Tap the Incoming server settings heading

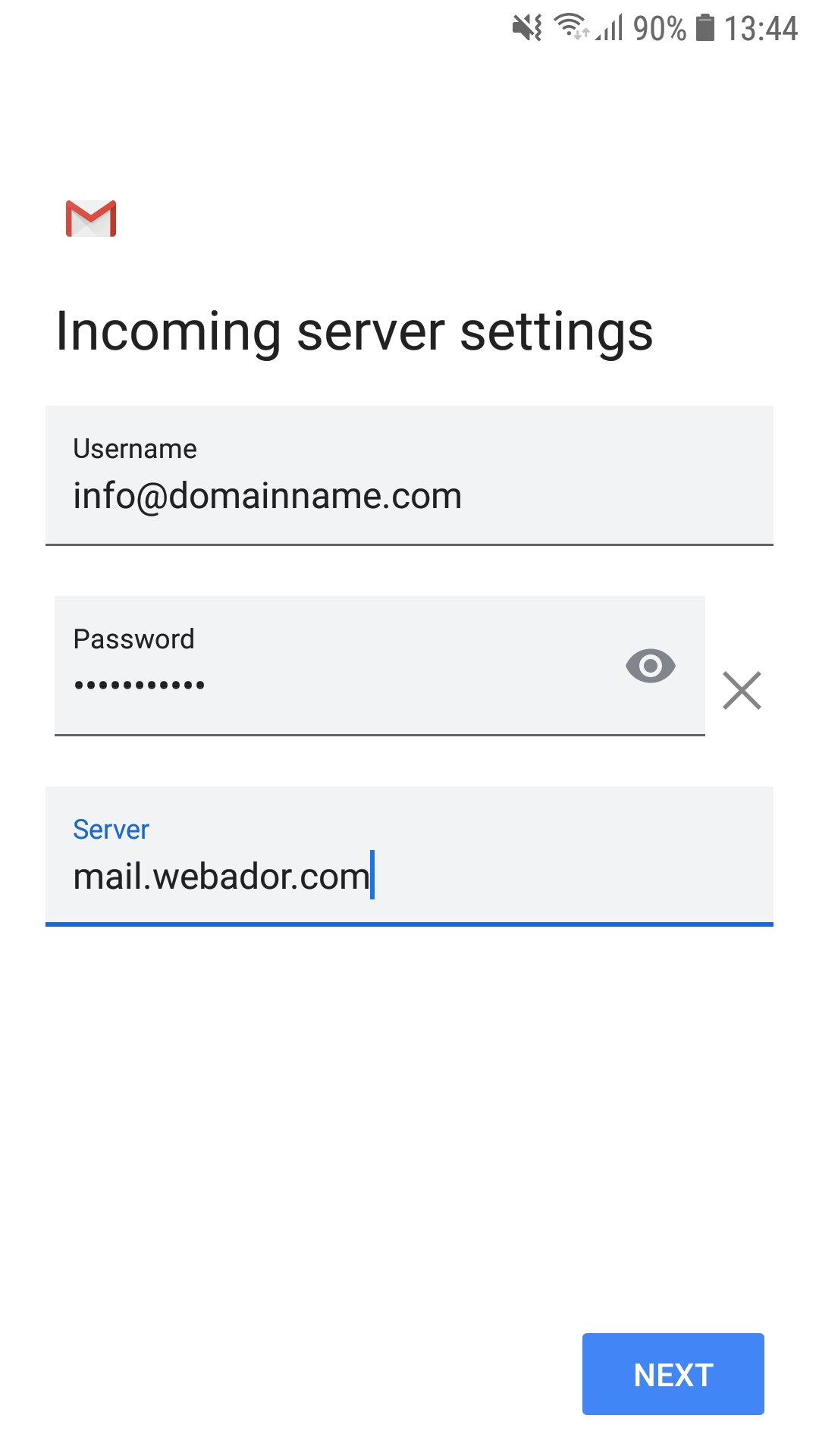(354, 333)
